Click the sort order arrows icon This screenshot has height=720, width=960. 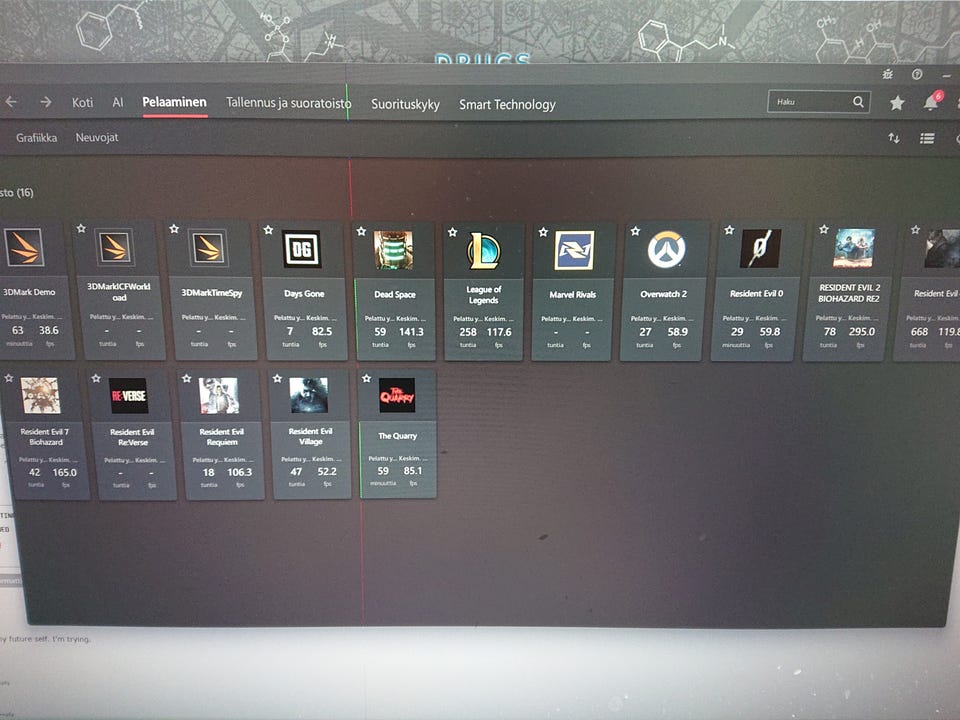[894, 138]
